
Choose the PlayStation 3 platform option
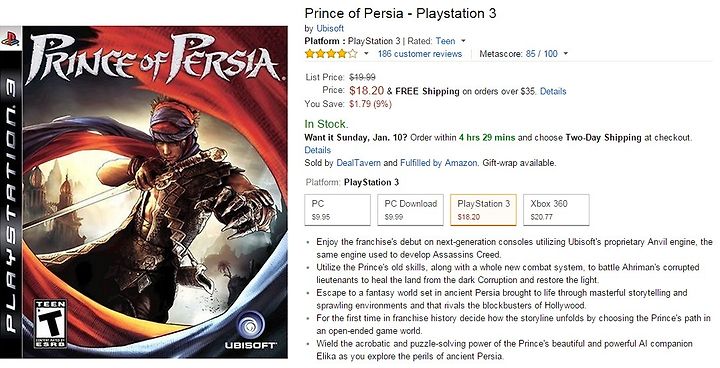coord(484,210)
